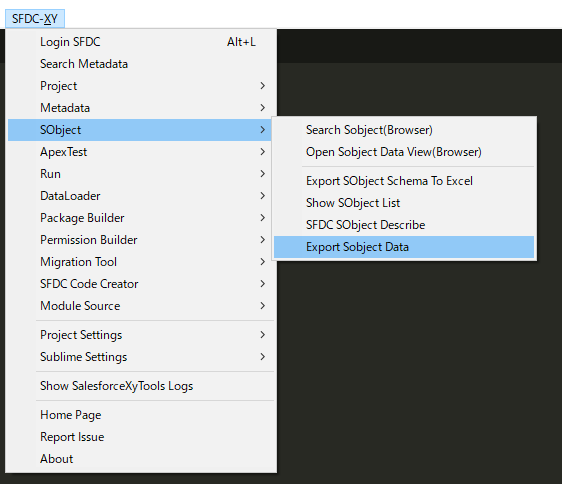Expand the Project submenu
This screenshot has height=484, width=562.
pos(141,86)
